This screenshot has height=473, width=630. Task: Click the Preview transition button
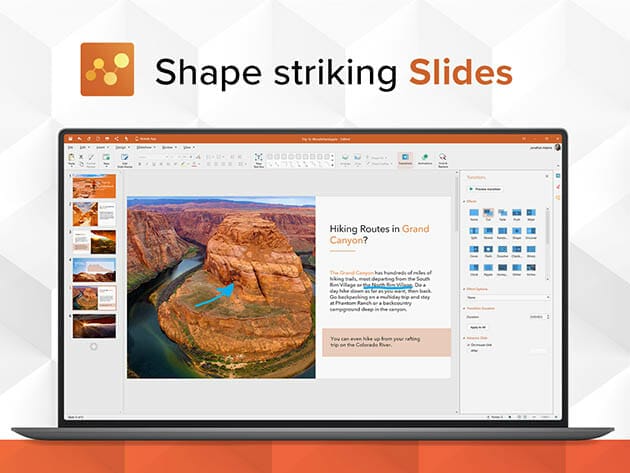(x=487, y=188)
